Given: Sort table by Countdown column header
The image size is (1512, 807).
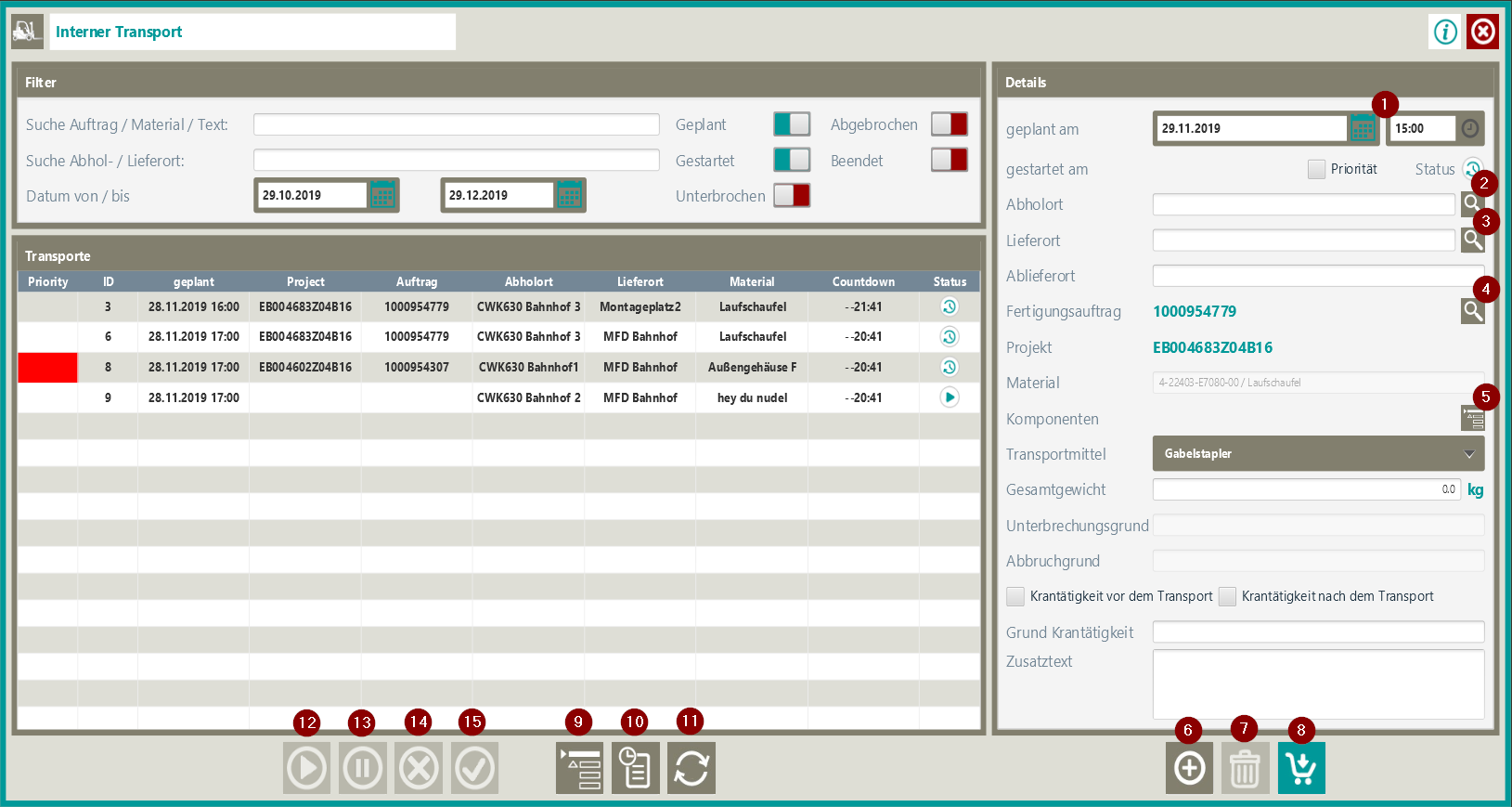Looking at the screenshot, I should pos(863,281).
